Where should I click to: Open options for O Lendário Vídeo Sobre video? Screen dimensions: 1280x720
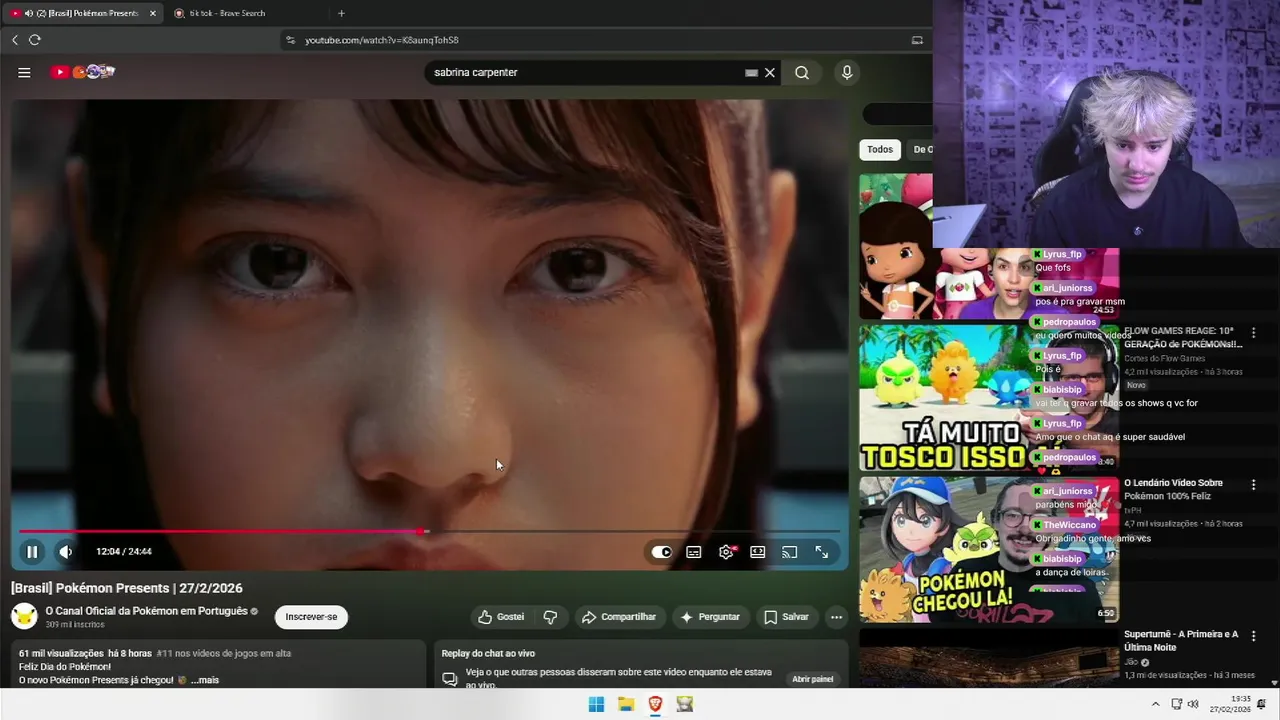pyautogui.click(x=1254, y=484)
